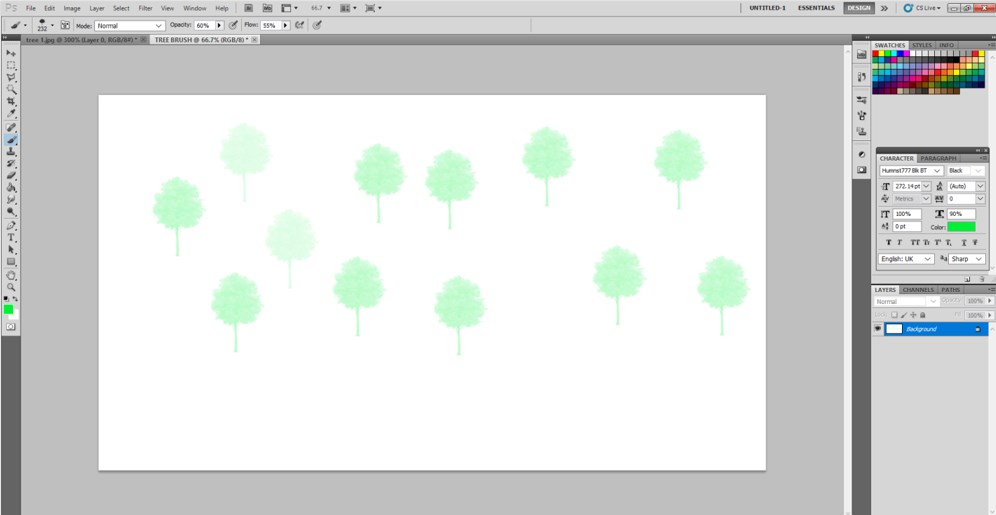Select the Eyedropper tool
Viewport: 996px width, 515px height.
click(x=11, y=114)
